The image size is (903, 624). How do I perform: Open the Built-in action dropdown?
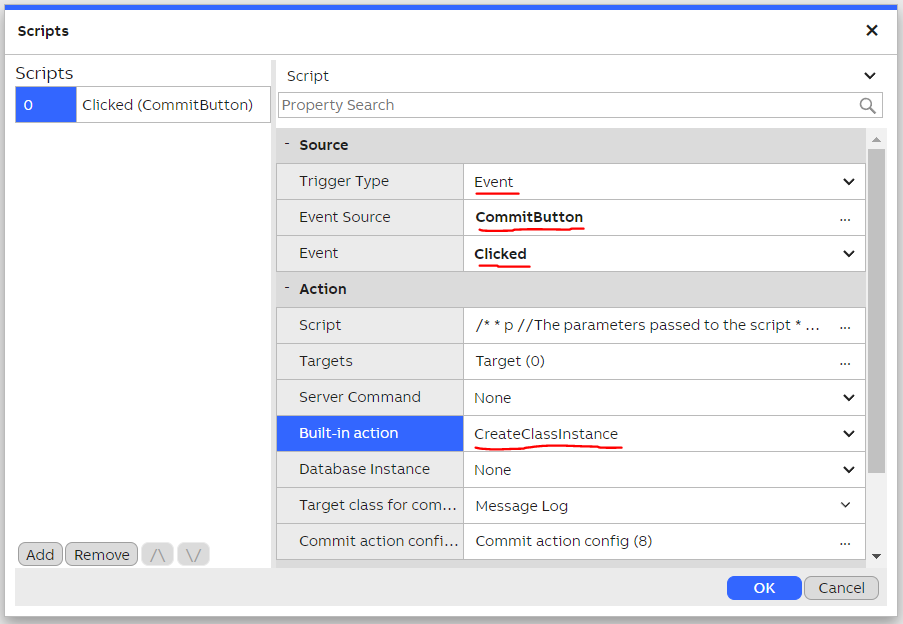pyautogui.click(x=847, y=433)
